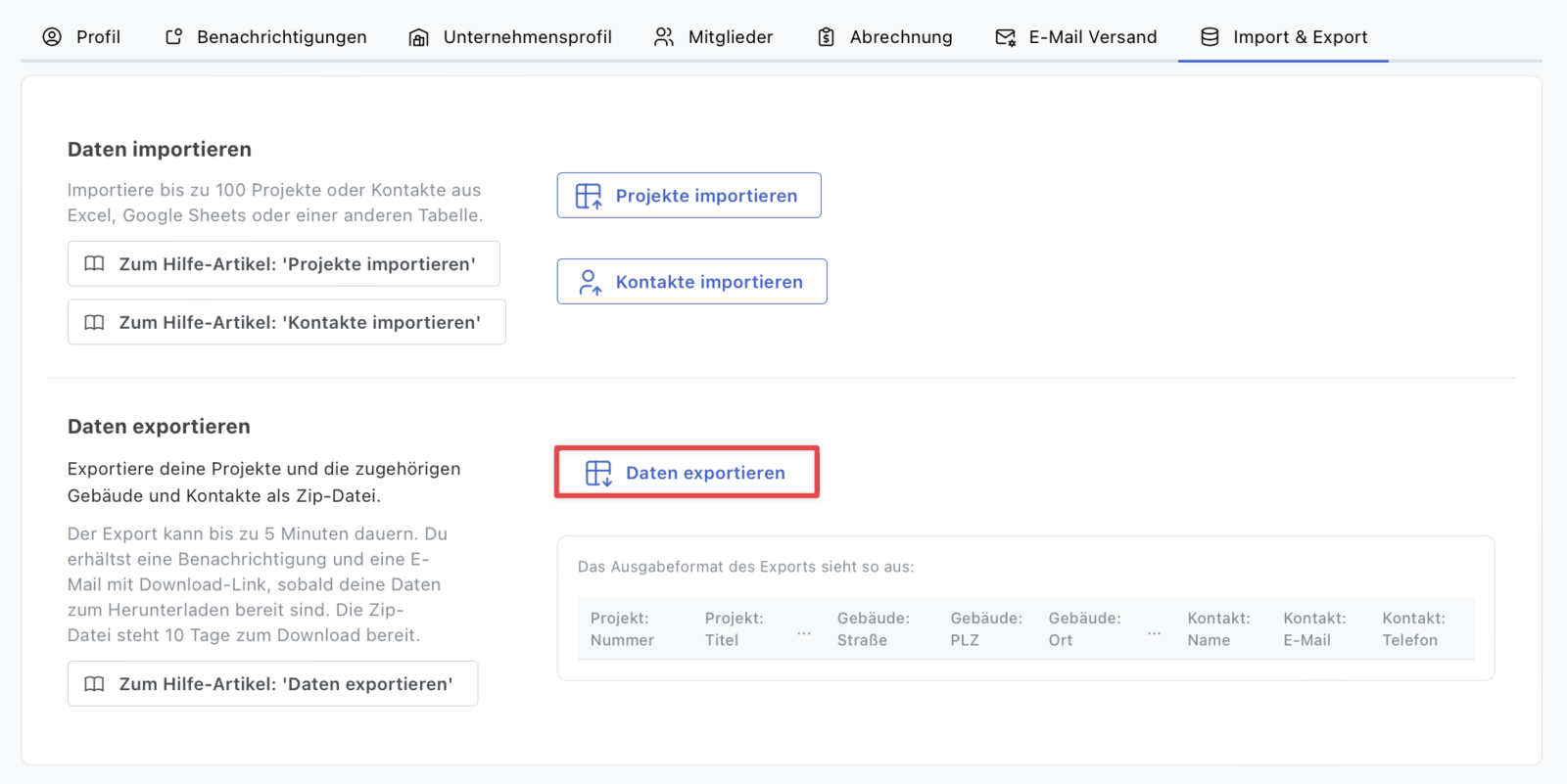Click the Unternehmensprofil building icon
Viewport: 1567px width, 784px height.
coord(419,37)
